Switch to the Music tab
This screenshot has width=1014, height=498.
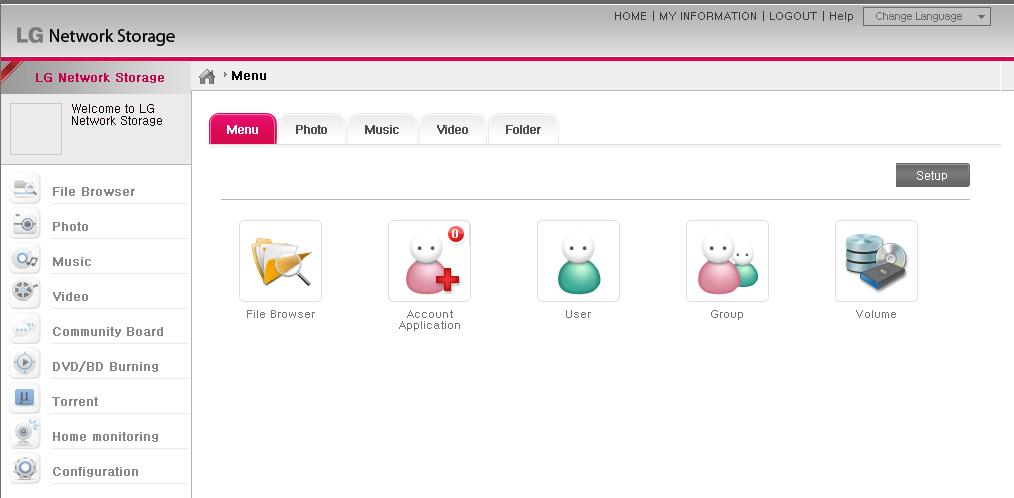[382, 129]
